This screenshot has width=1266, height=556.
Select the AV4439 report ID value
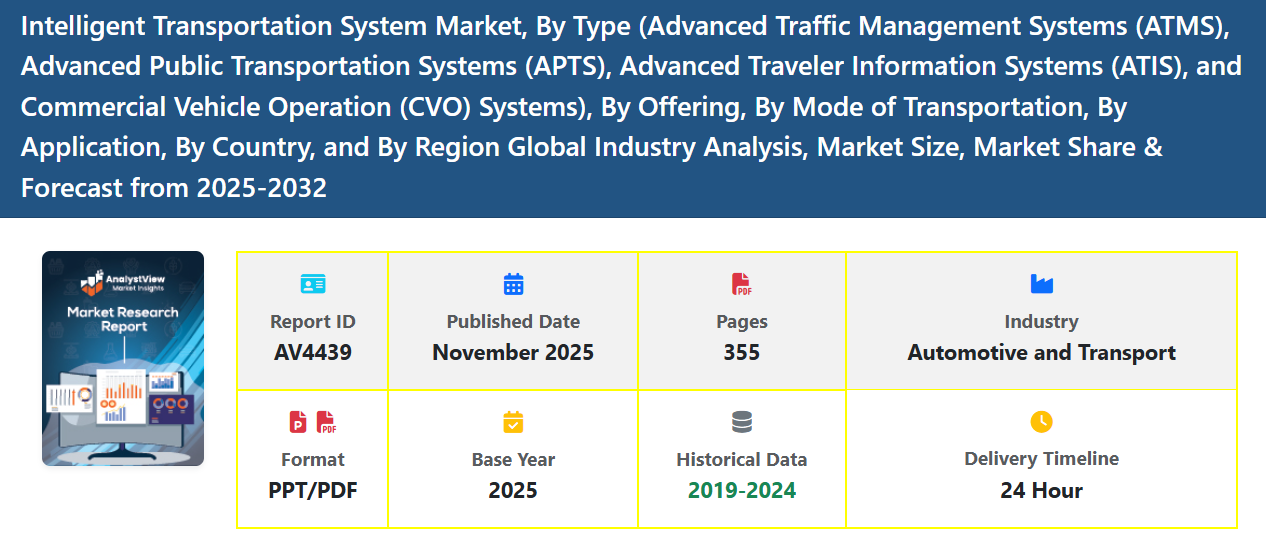click(x=313, y=353)
